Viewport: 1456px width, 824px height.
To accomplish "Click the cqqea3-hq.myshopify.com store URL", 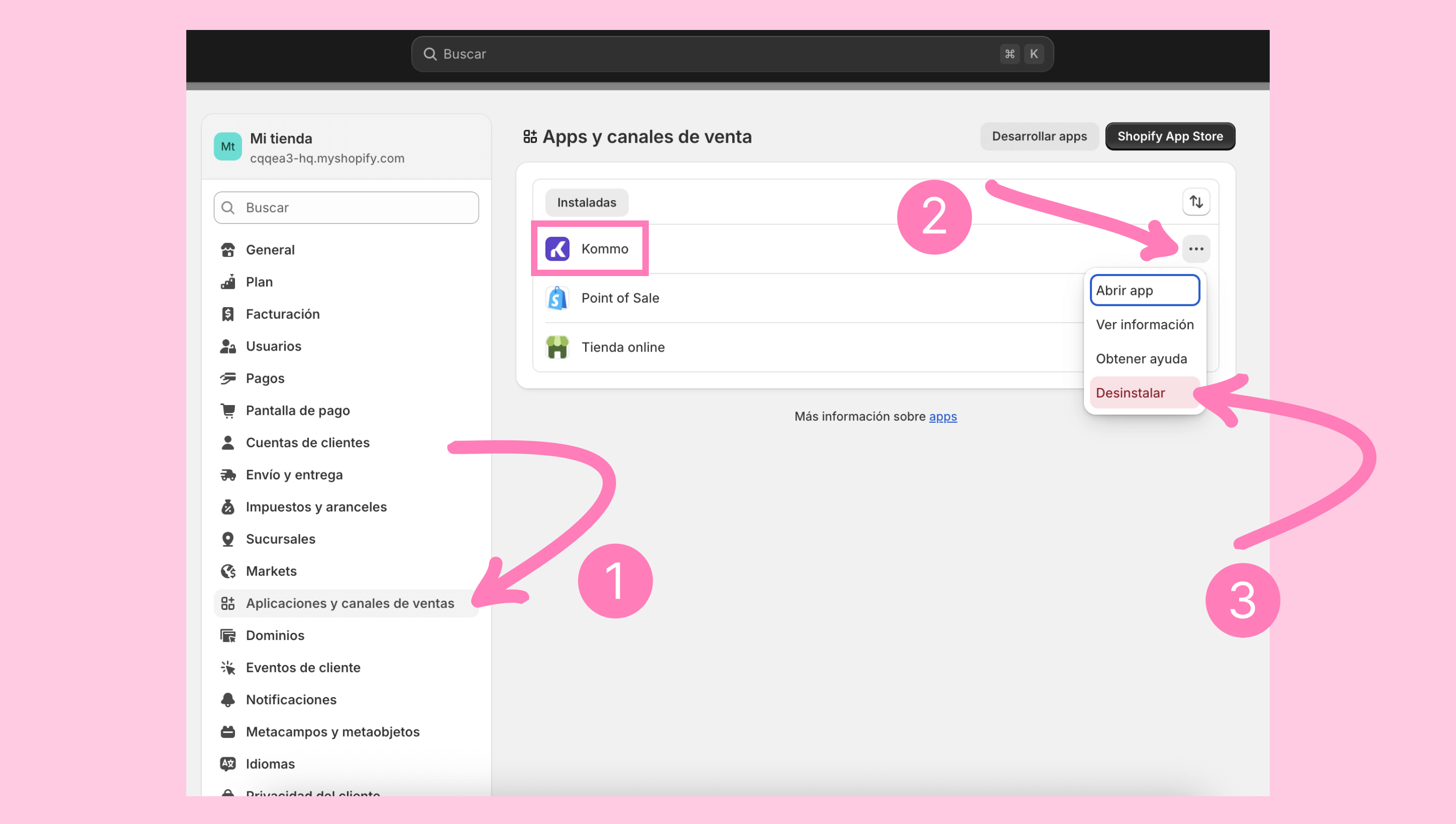I will [x=327, y=158].
